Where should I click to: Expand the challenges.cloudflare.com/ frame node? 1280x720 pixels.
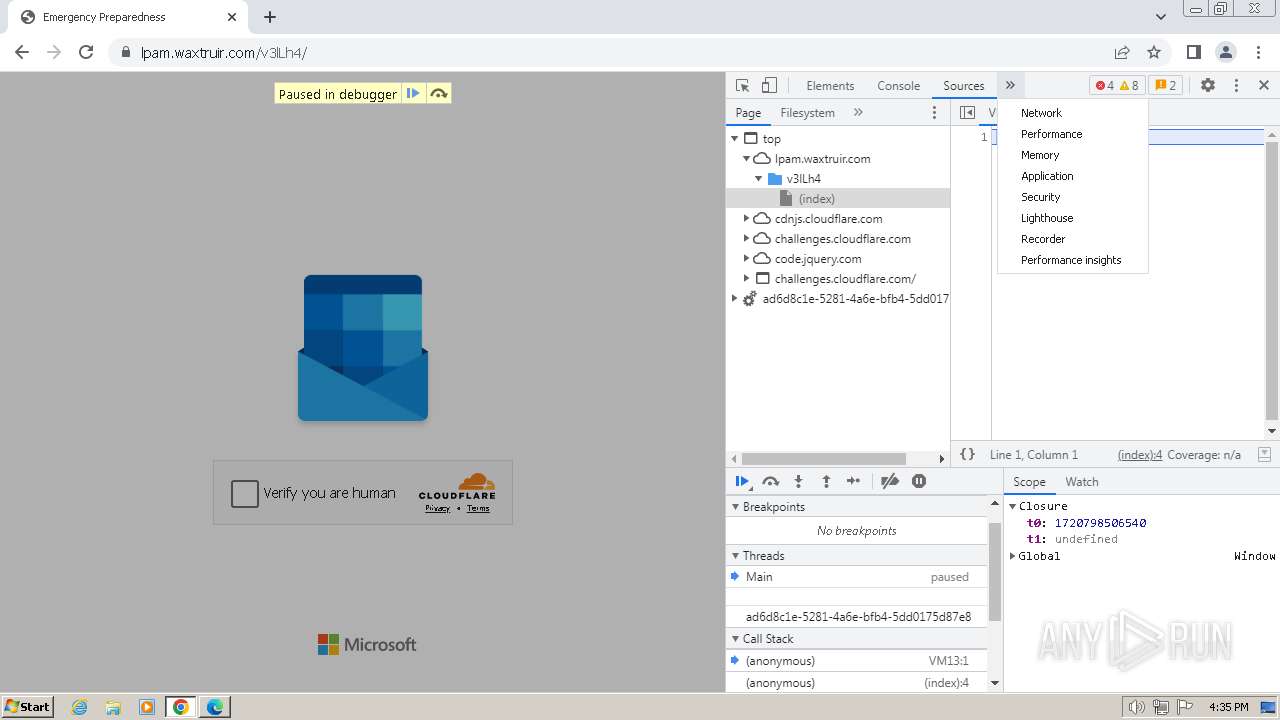(x=746, y=279)
